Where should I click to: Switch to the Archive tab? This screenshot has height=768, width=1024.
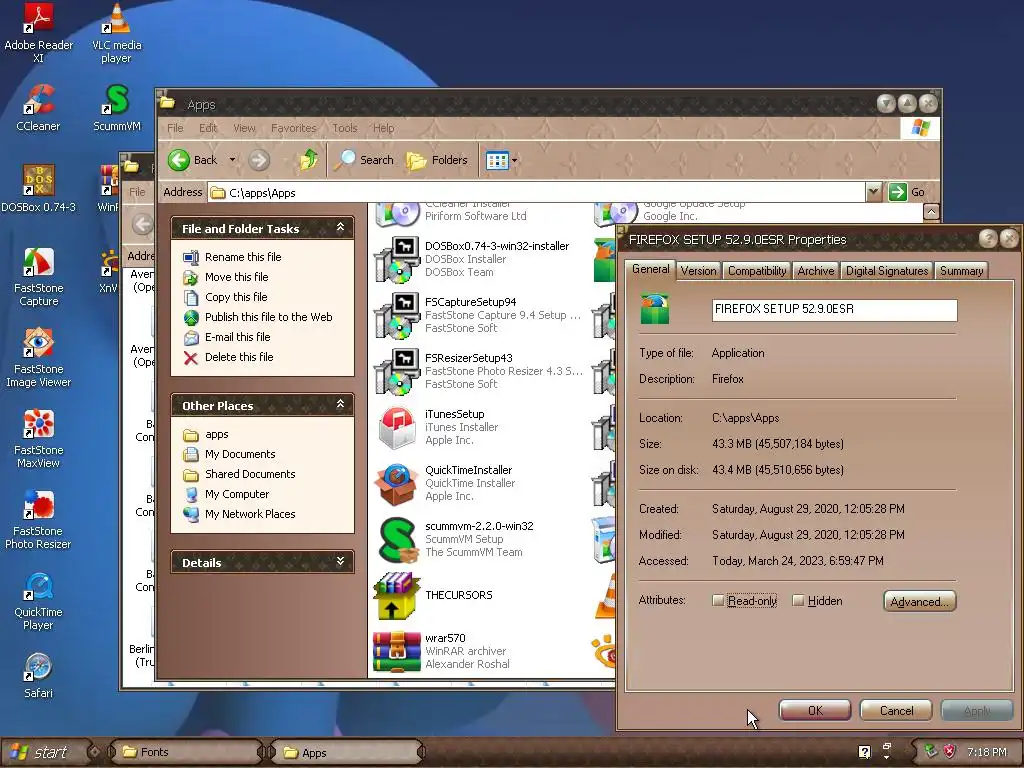816,271
